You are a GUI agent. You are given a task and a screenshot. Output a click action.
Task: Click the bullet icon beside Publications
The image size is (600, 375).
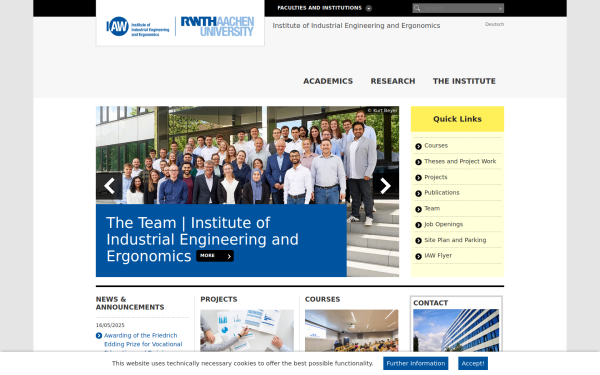click(418, 193)
